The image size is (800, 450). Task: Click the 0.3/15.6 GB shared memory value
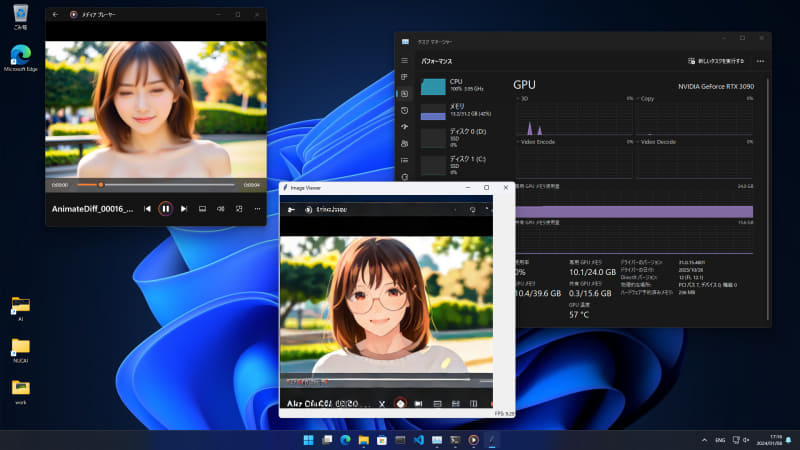coord(590,293)
